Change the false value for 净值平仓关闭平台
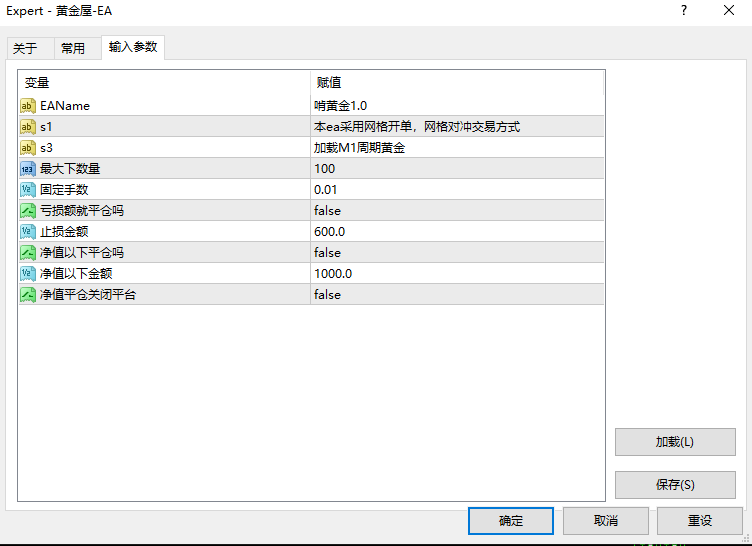Image resolution: width=752 pixels, height=546 pixels. coord(327,295)
